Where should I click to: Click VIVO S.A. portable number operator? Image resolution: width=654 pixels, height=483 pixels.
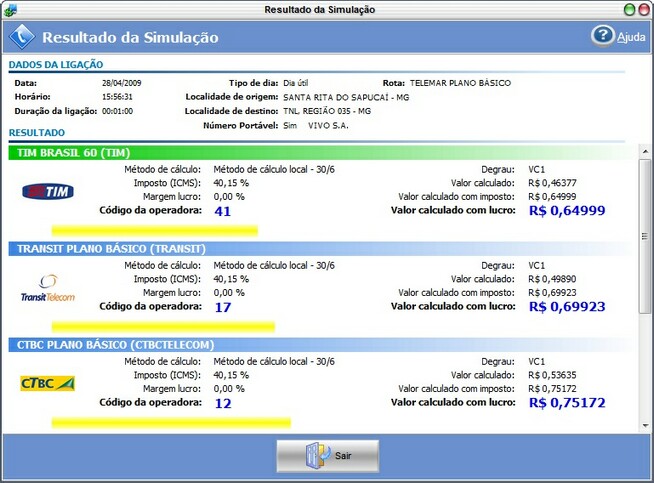[328, 126]
